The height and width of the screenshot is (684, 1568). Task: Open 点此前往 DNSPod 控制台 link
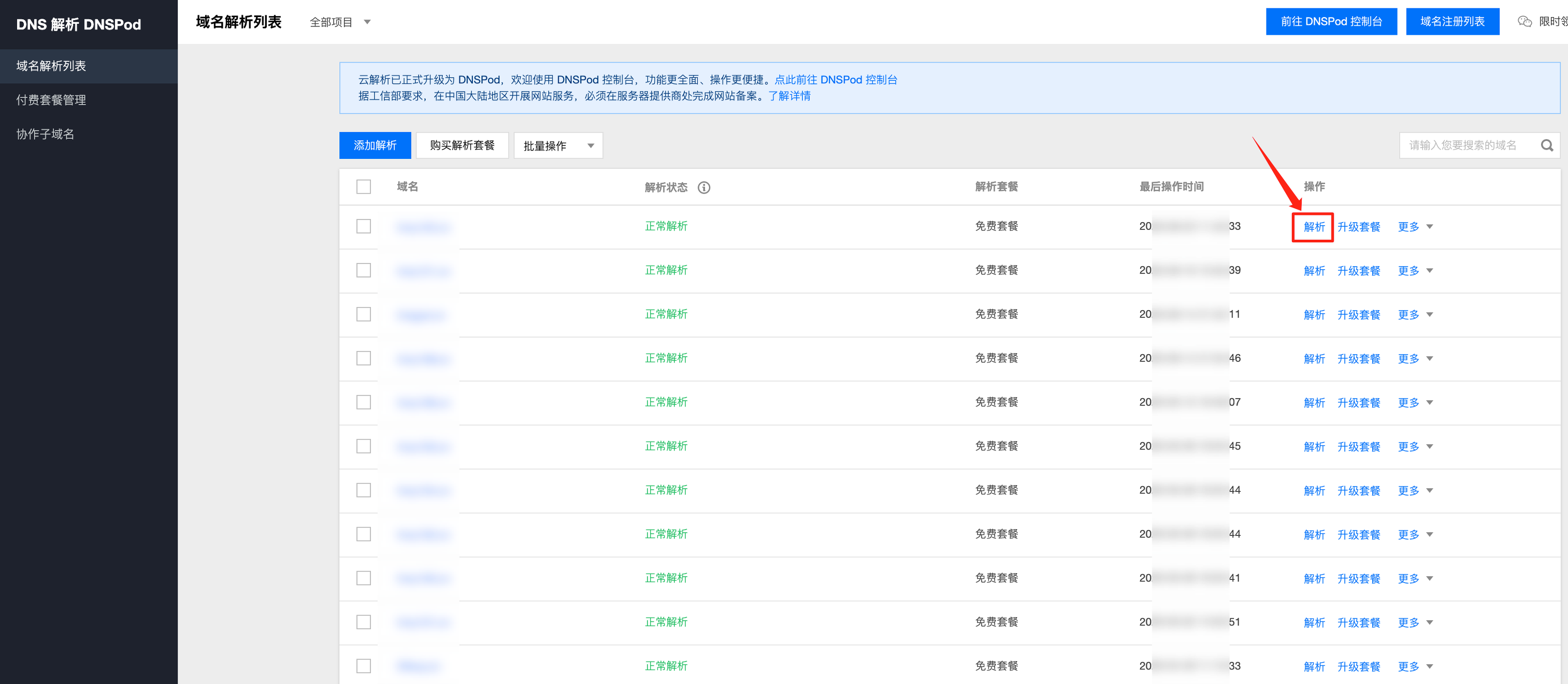835,80
